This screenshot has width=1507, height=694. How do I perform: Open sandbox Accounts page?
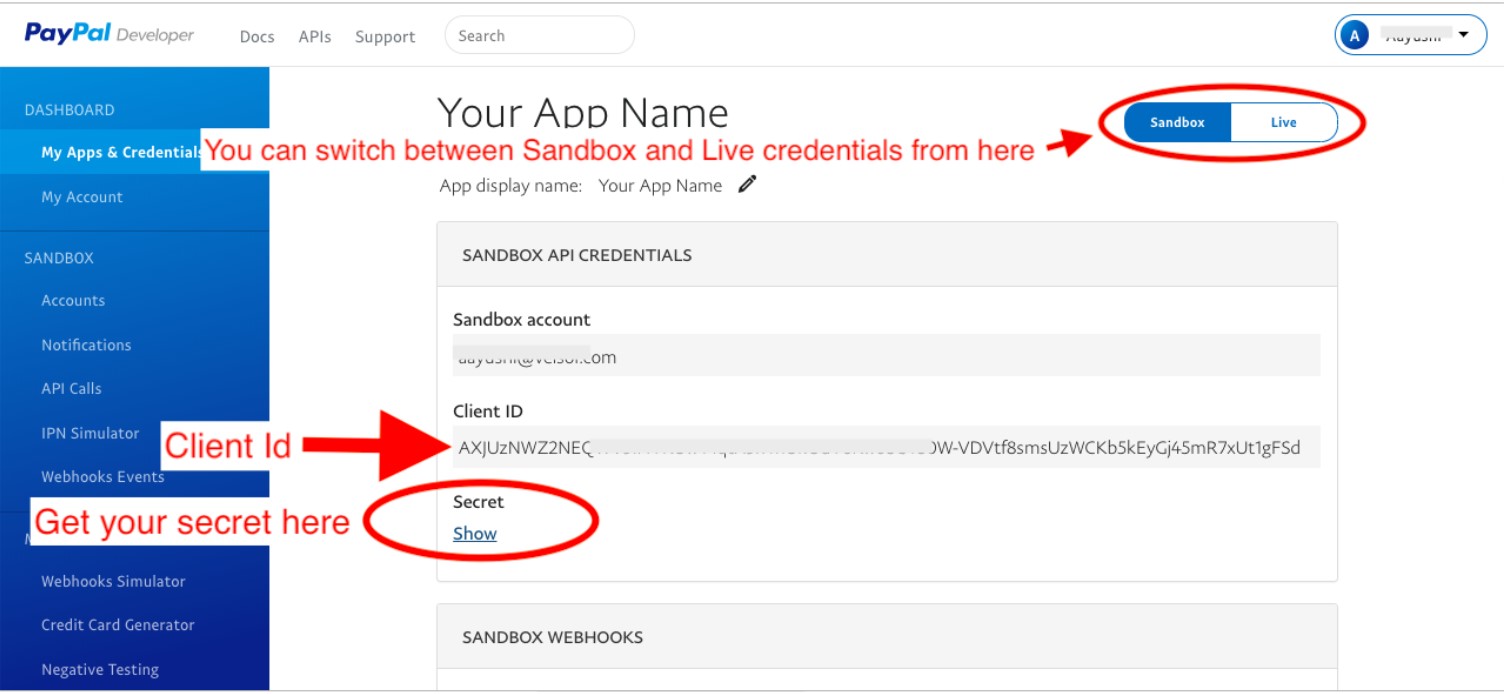point(73,300)
